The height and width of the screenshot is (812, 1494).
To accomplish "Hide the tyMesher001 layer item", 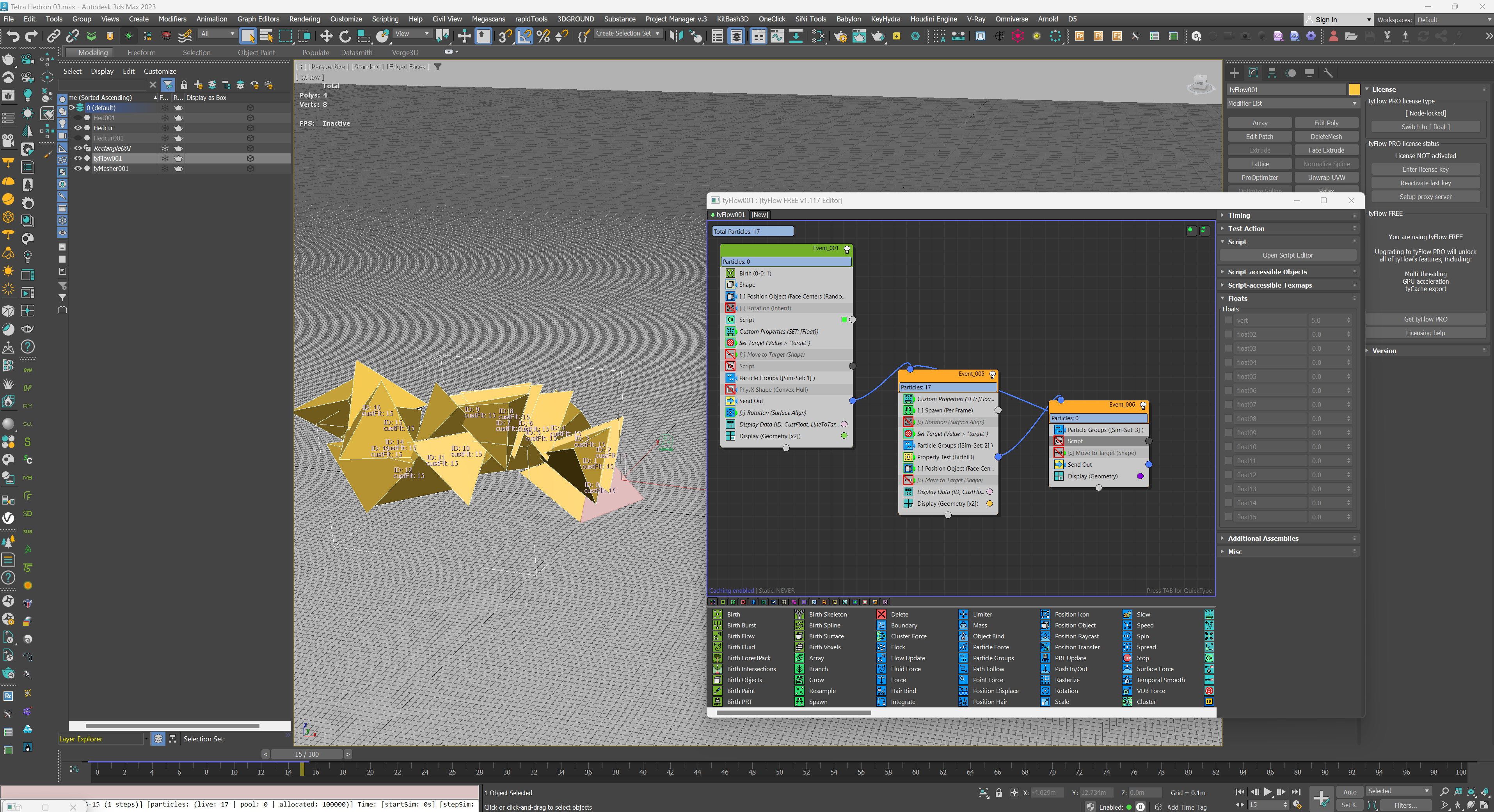I will [78, 169].
